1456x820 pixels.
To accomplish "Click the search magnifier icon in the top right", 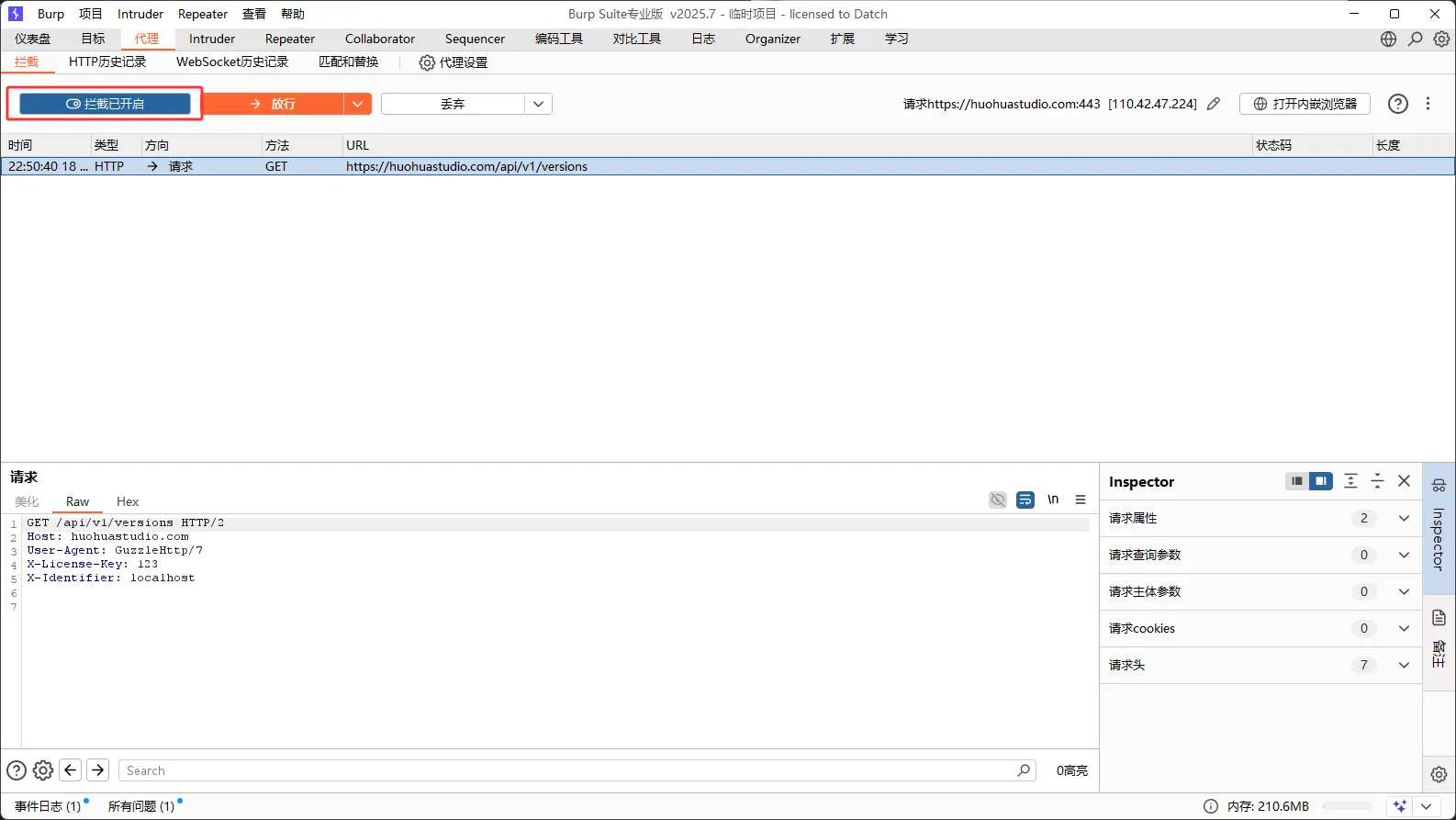I will coord(1415,39).
